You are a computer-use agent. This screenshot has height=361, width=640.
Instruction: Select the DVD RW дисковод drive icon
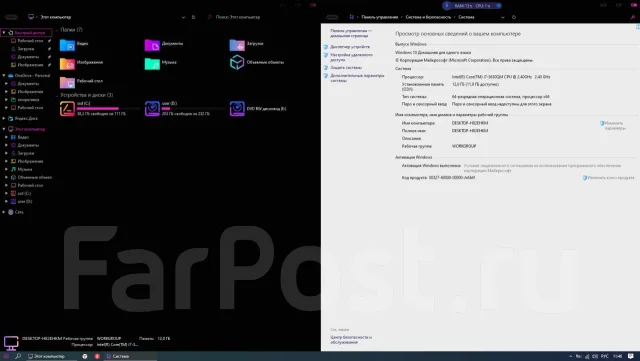[x=237, y=109]
